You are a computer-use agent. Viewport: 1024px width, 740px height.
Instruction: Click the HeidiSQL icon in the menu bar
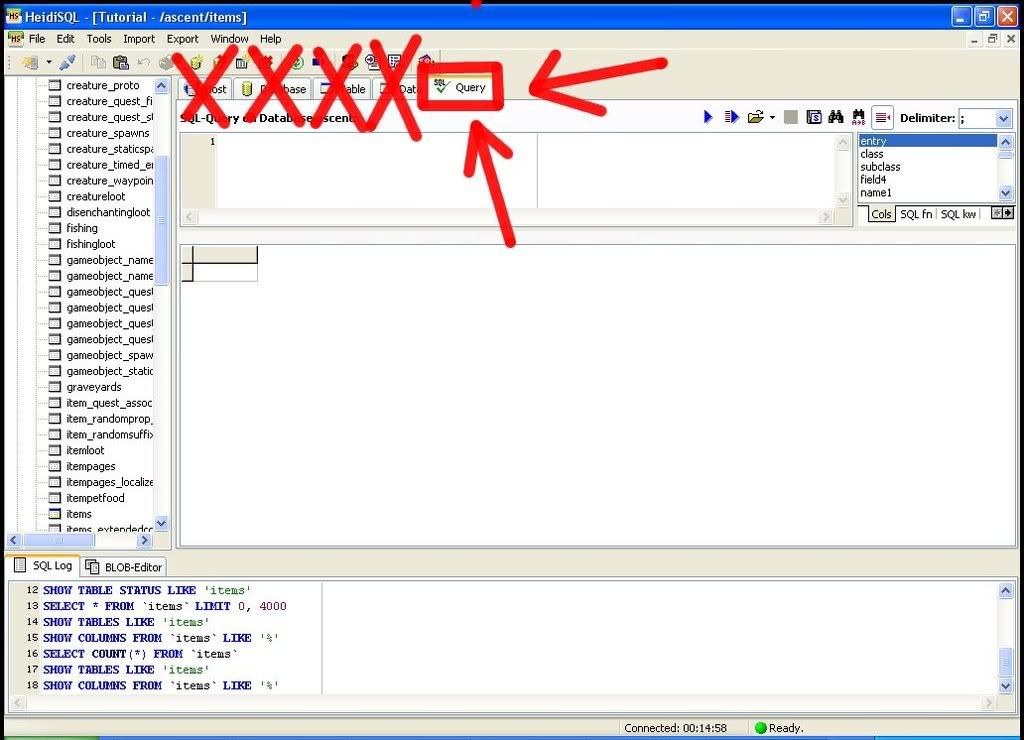(15, 39)
